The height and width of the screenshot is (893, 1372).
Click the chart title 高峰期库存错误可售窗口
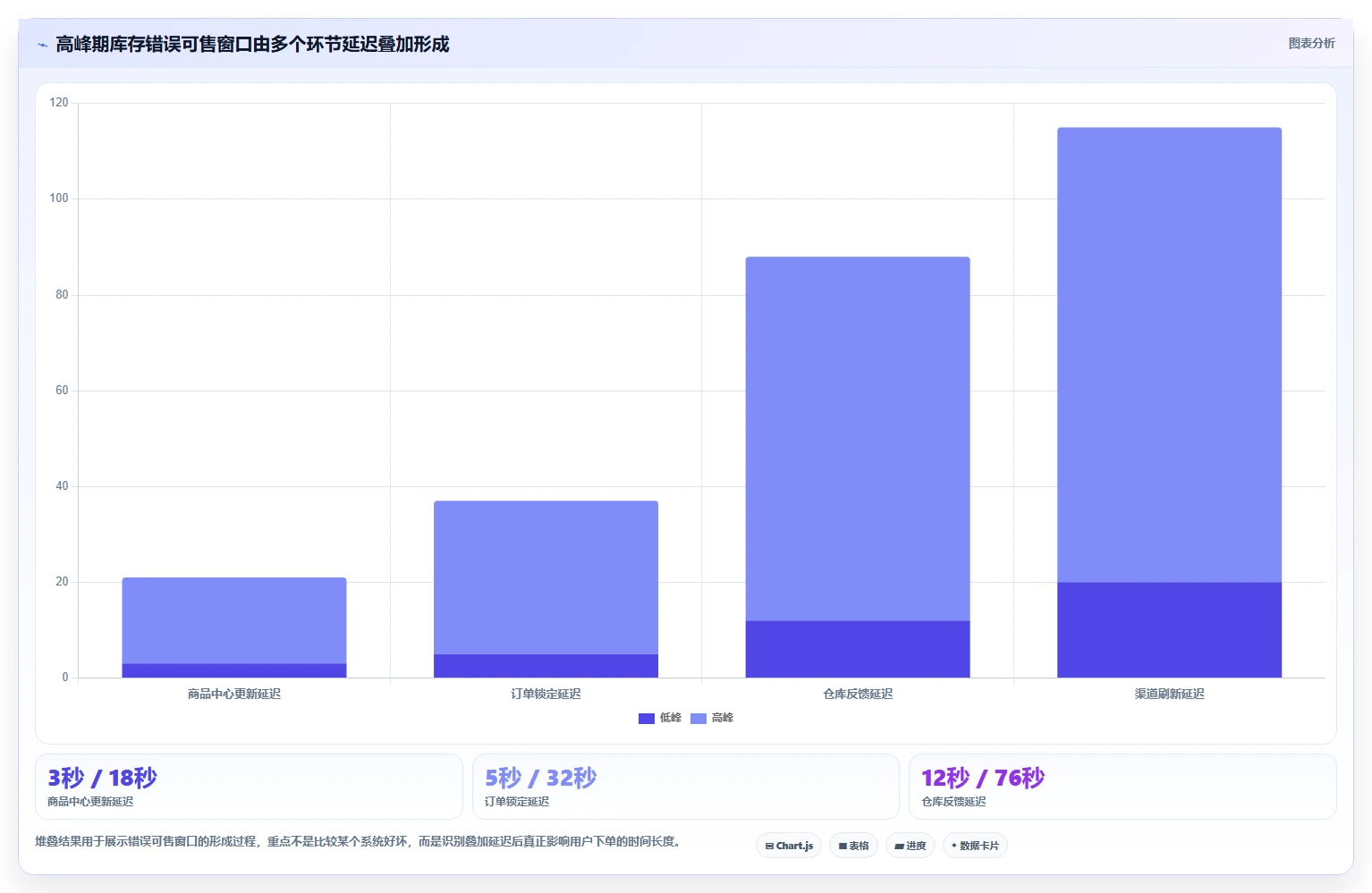click(252, 44)
